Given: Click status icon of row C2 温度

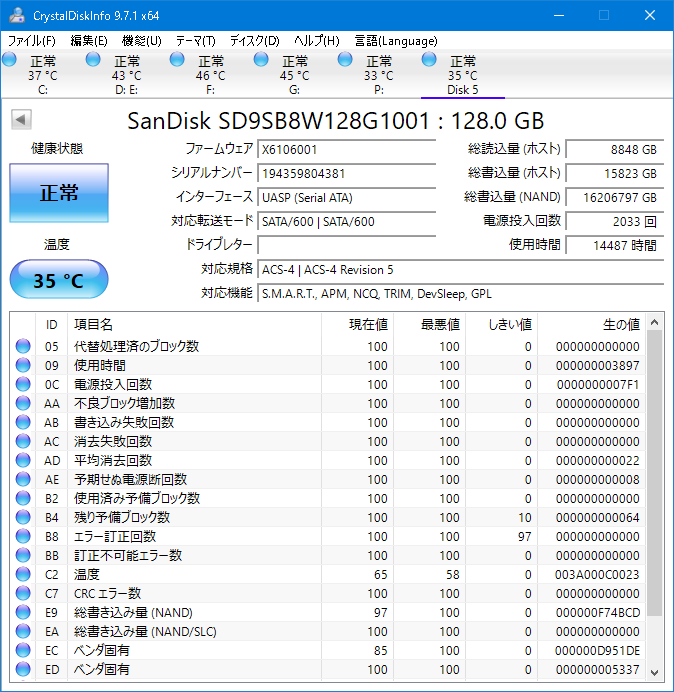Looking at the screenshot, I should coord(23,574).
